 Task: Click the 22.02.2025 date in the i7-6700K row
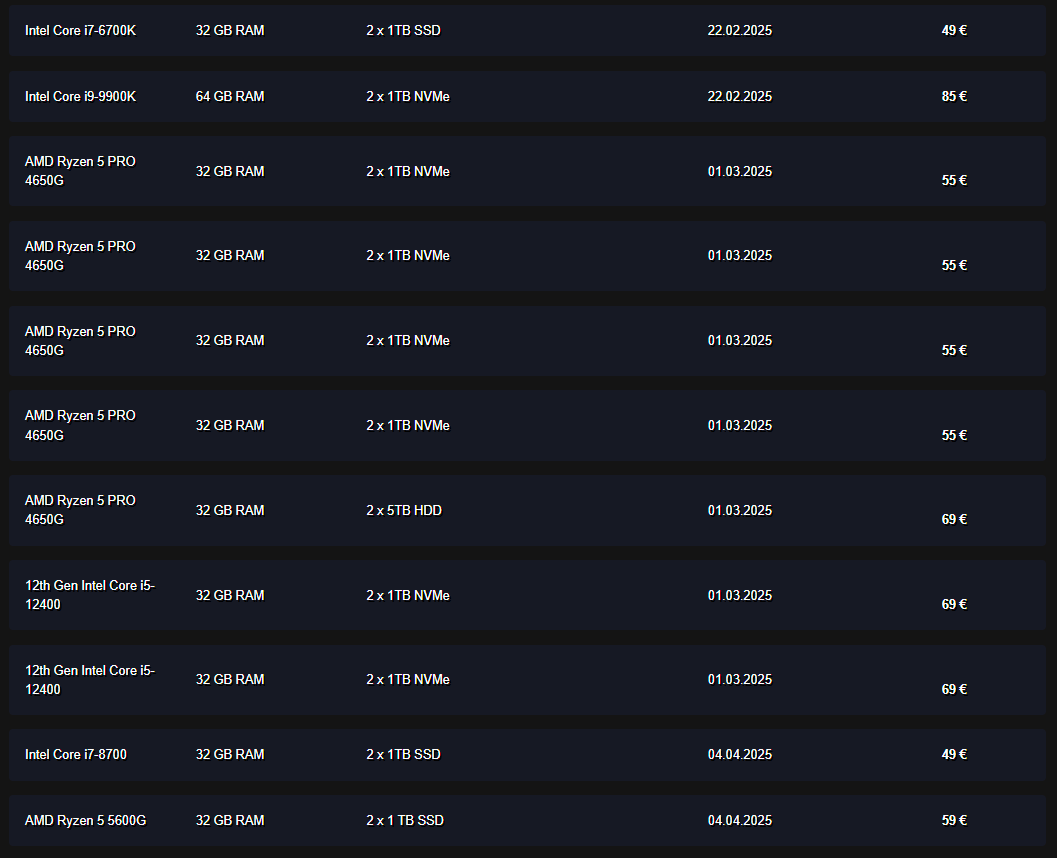click(x=739, y=31)
